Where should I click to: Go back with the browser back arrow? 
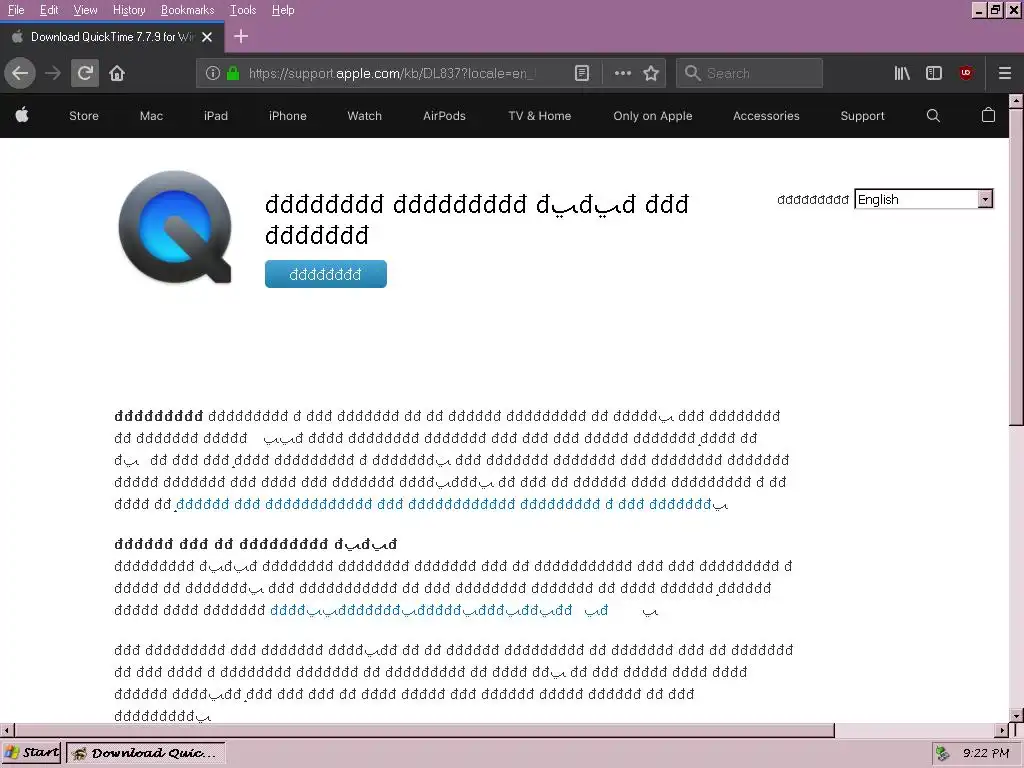(20, 73)
